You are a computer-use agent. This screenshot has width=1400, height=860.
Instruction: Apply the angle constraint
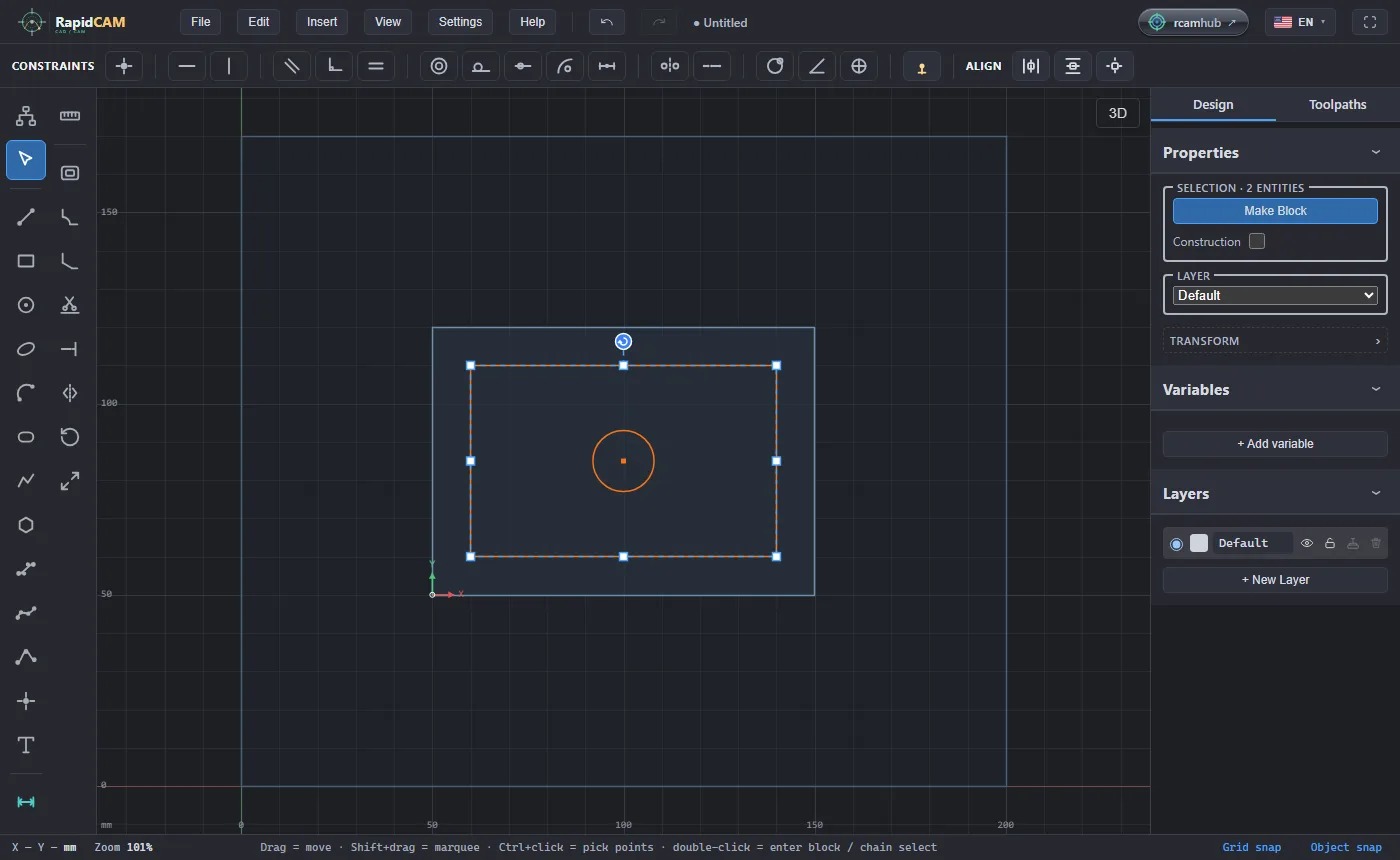(817, 66)
